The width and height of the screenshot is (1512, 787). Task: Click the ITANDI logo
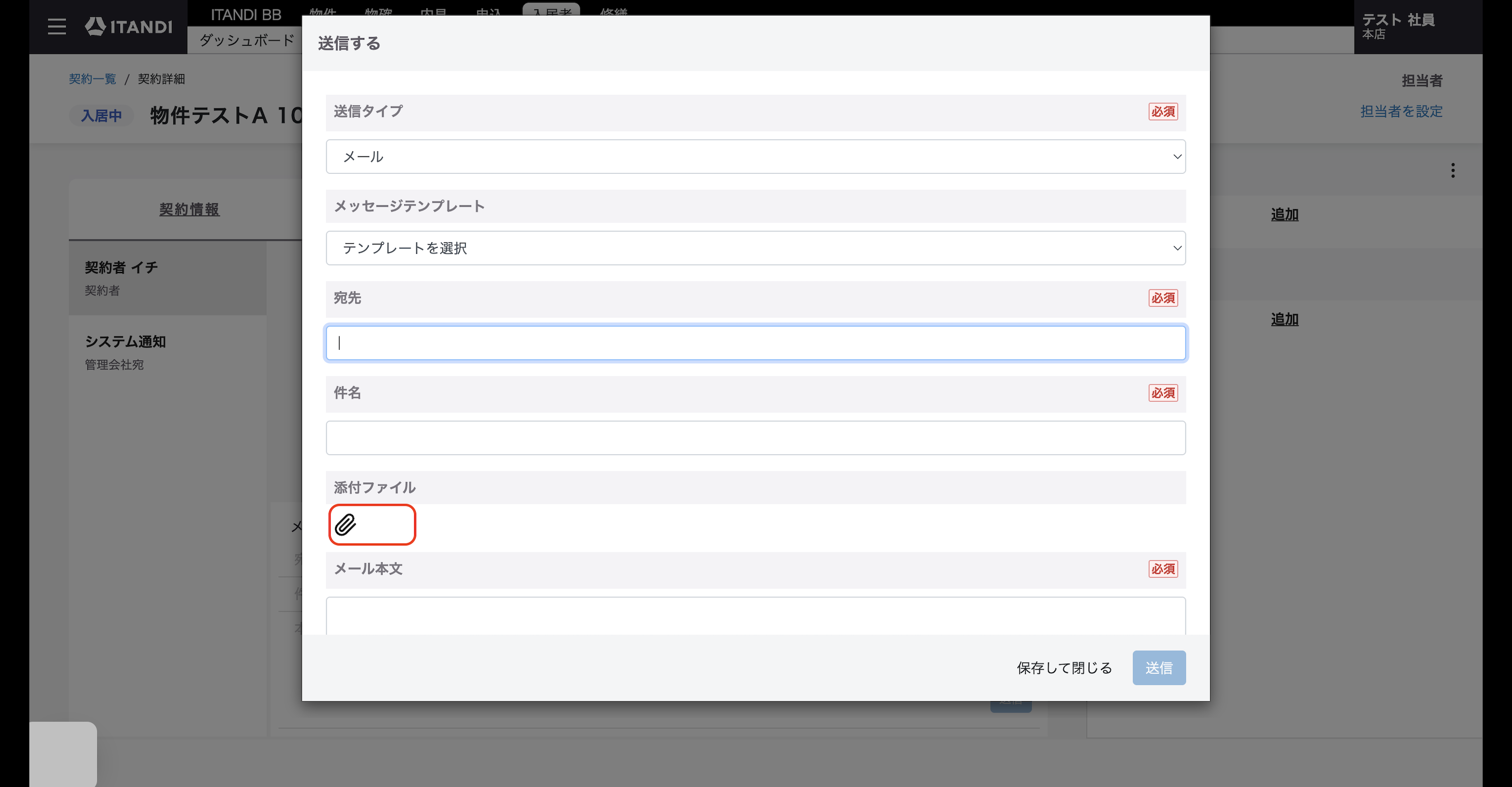[x=129, y=26]
